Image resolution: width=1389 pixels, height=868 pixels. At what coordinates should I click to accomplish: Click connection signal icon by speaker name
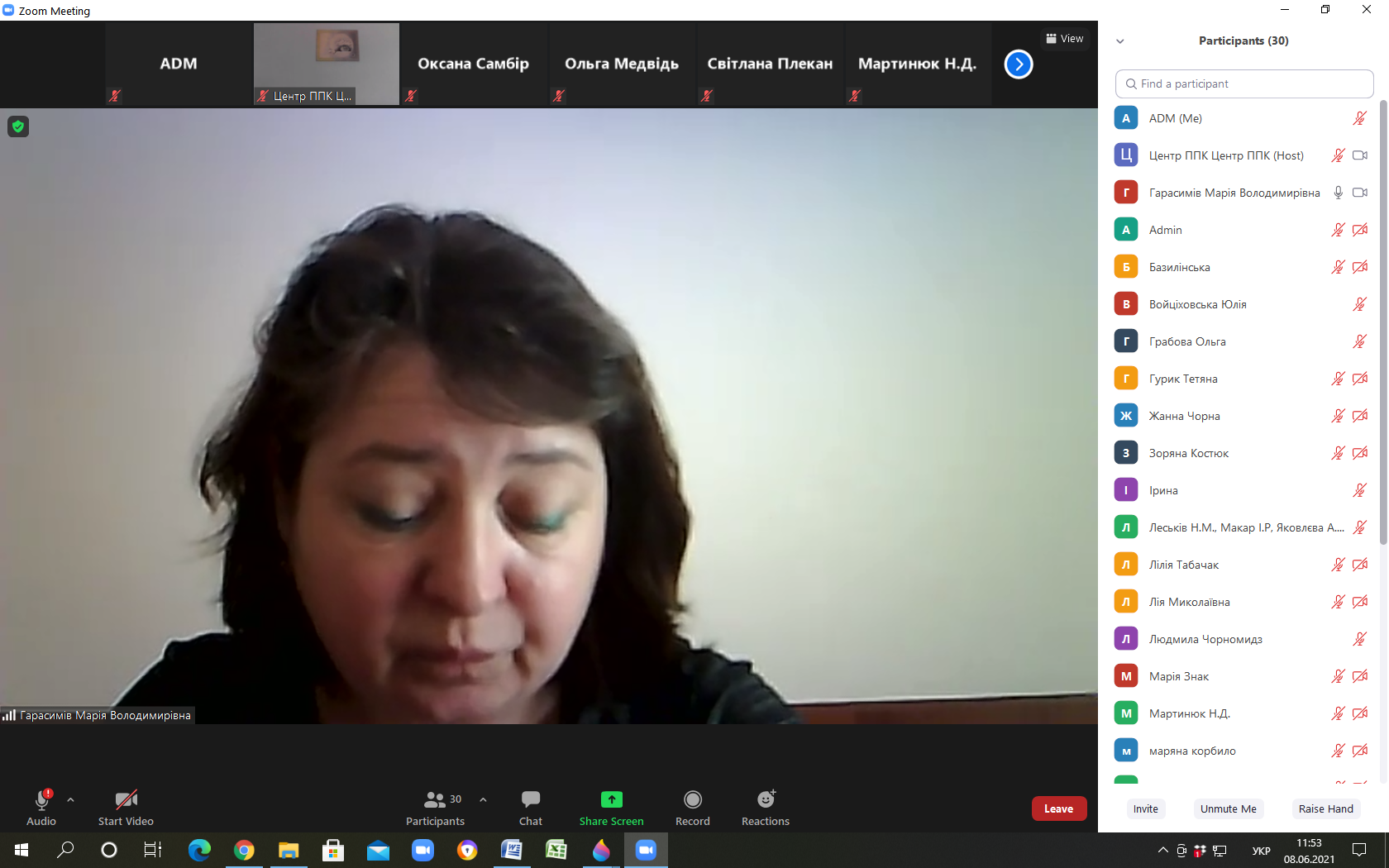pyautogui.click(x=9, y=715)
